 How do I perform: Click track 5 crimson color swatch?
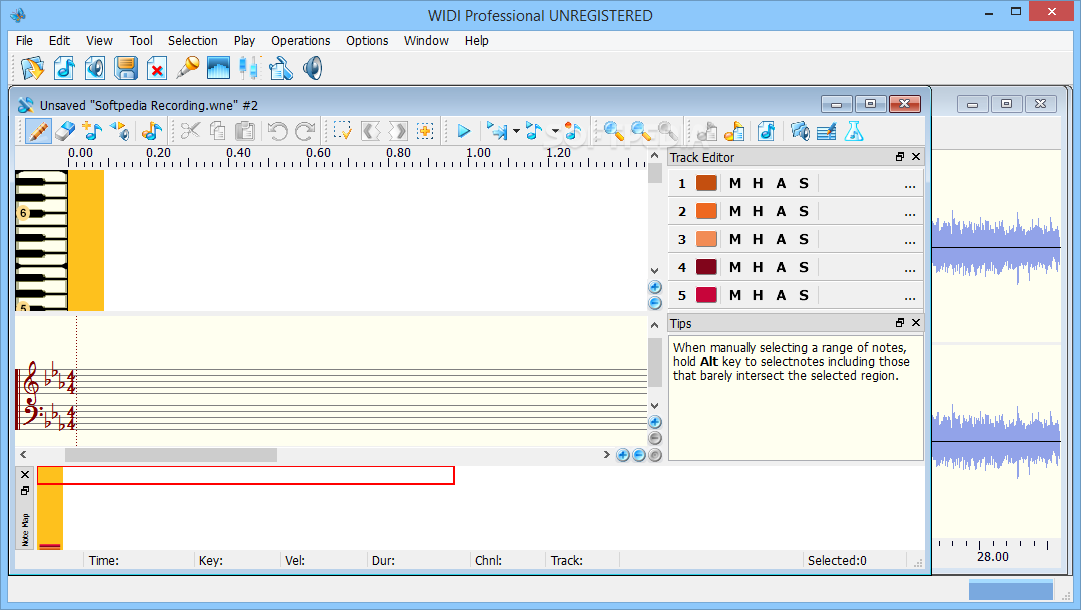click(x=707, y=295)
